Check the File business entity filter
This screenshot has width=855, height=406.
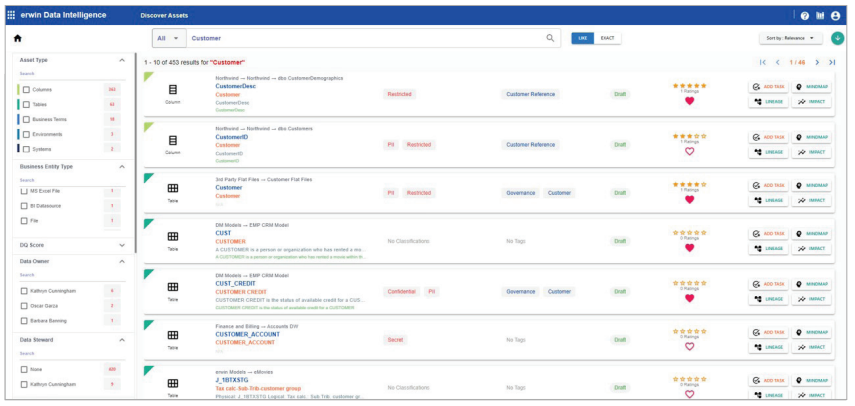click(24, 221)
